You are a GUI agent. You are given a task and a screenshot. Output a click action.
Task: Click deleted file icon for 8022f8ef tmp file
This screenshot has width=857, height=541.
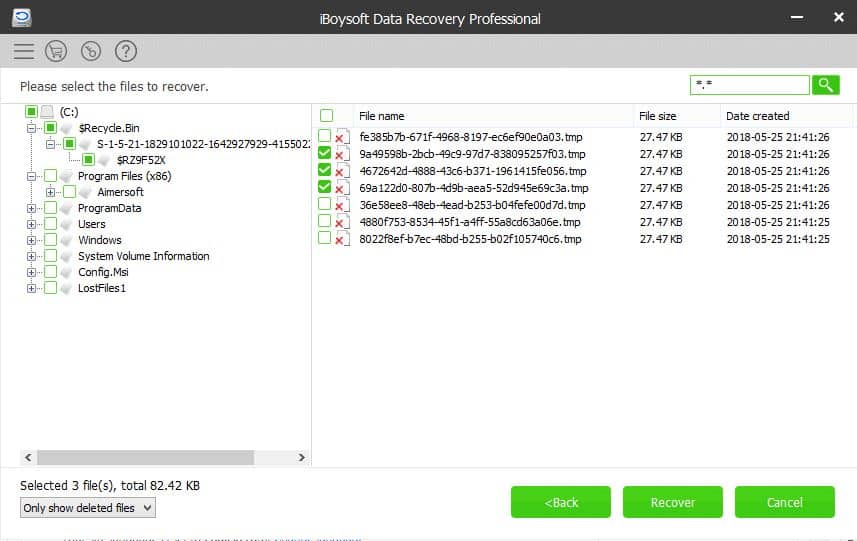point(342,239)
